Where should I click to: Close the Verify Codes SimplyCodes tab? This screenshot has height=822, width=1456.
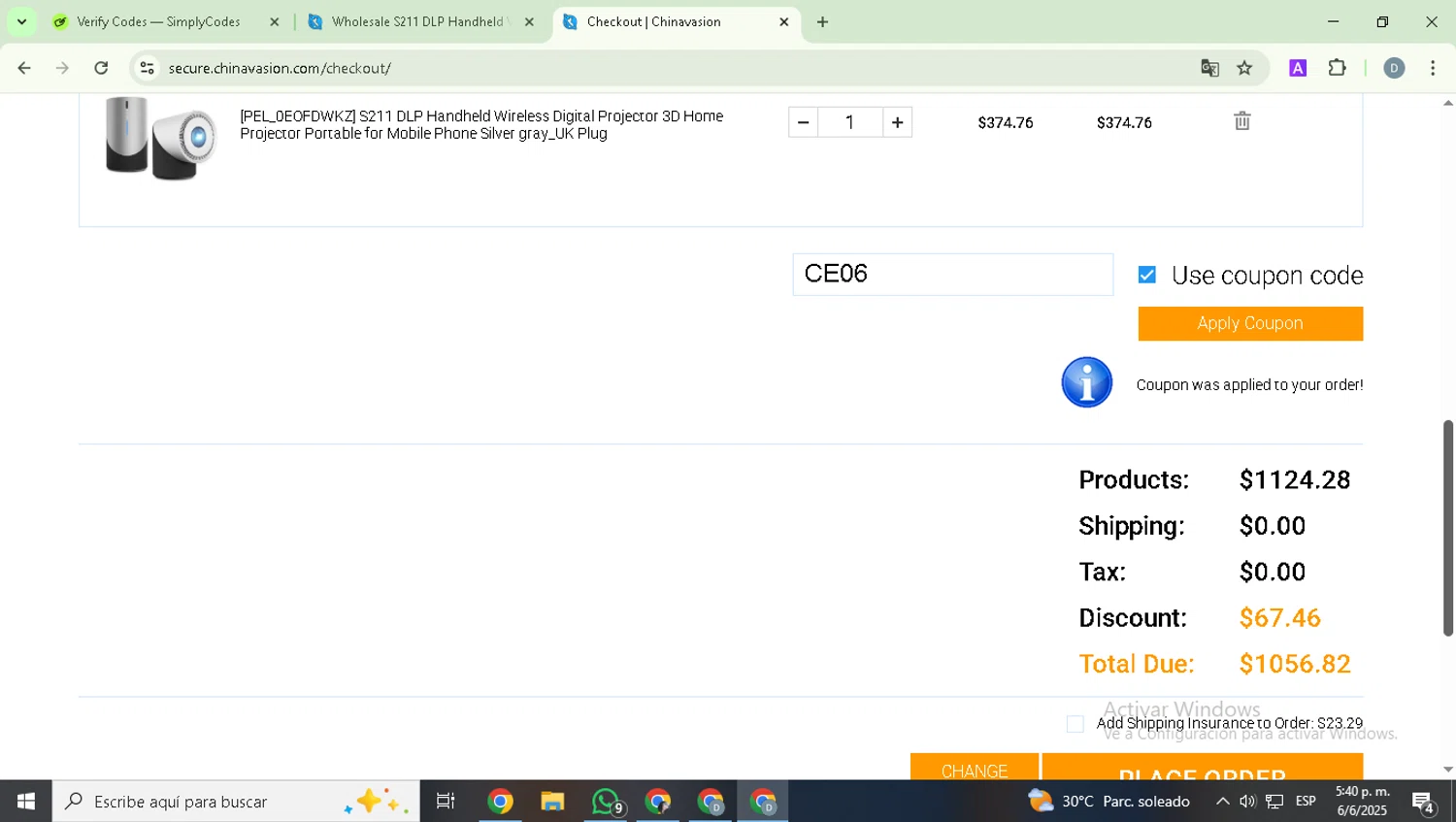[274, 21]
